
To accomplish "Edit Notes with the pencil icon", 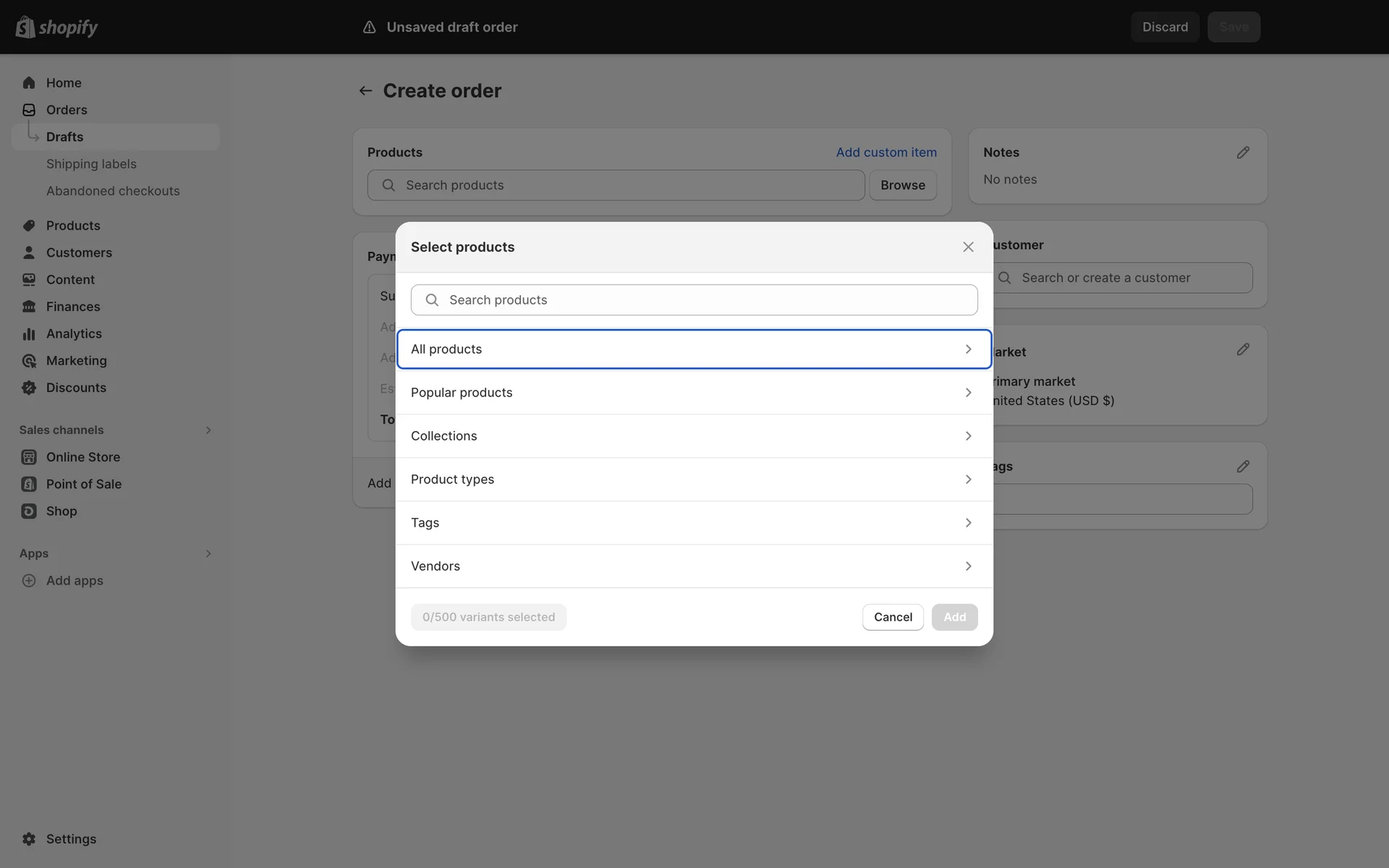I will (x=1243, y=153).
